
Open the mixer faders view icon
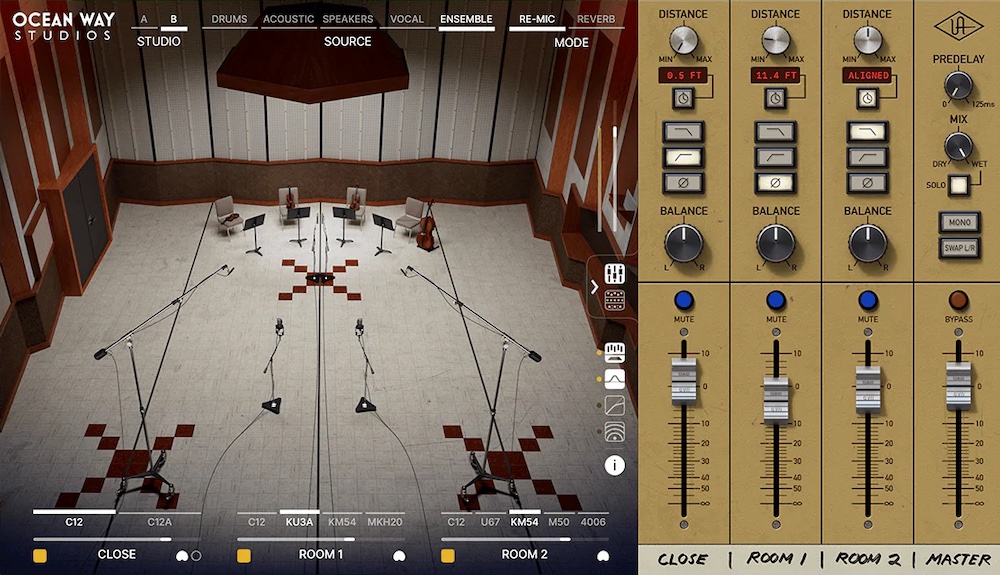click(x=615, y=273)
